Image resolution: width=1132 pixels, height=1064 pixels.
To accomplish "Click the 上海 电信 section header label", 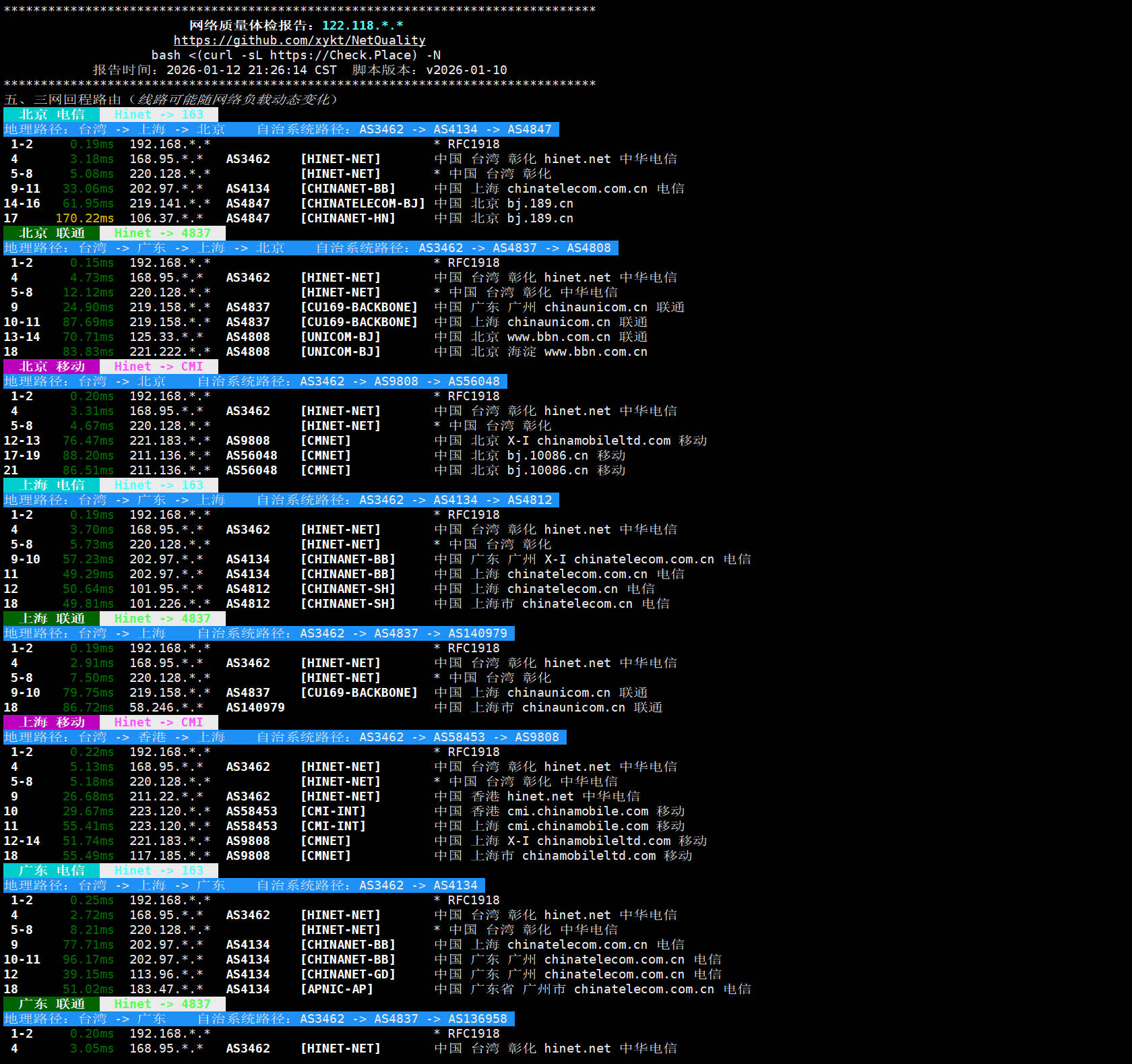I will [52, 485].
